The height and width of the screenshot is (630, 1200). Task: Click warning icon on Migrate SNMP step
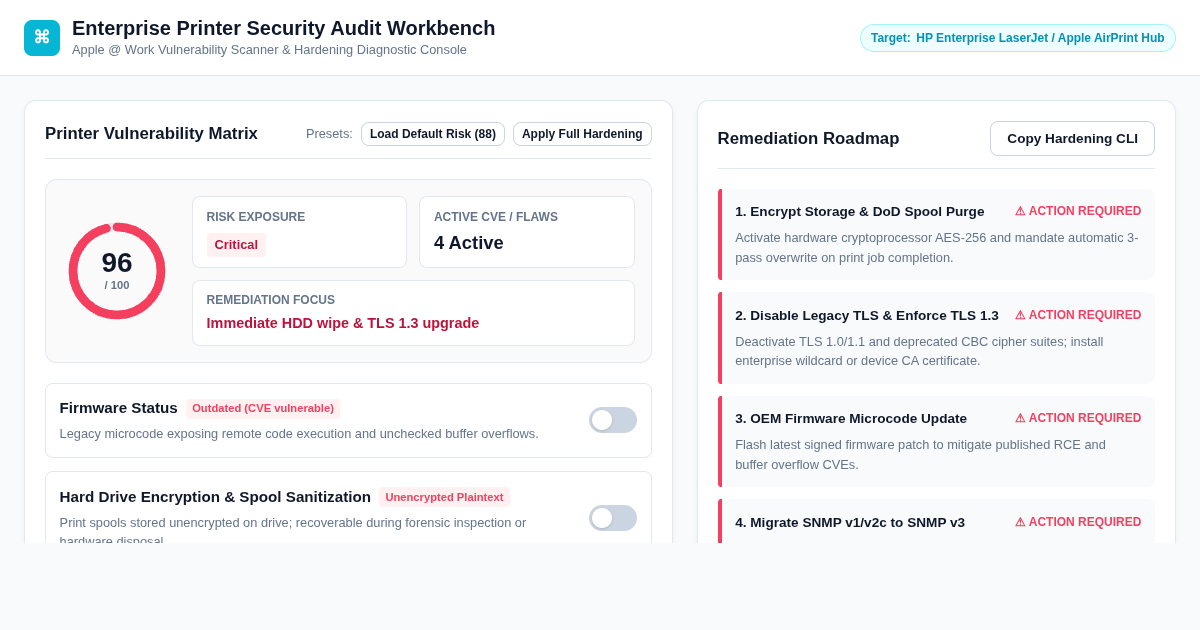point(1020,522)
